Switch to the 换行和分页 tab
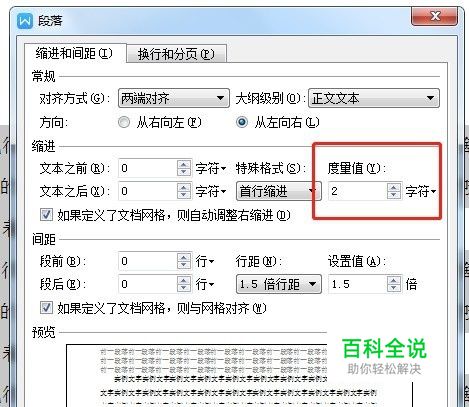This screenshot has height=407, width=469. tap(176, 54)
